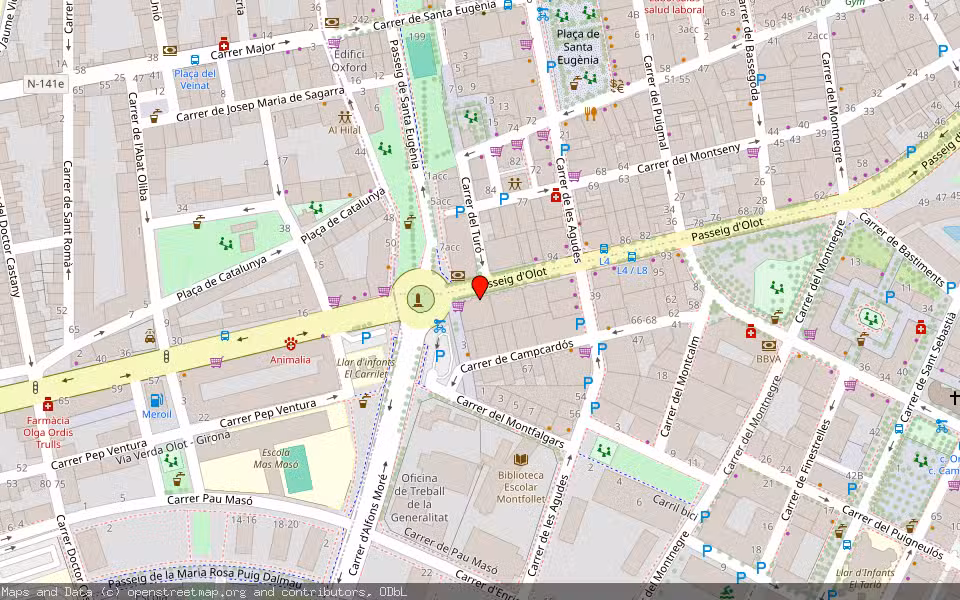960x600 pixels.
Task: Click the Via Verda Olot - Girona label
Action: pos(173,449)
